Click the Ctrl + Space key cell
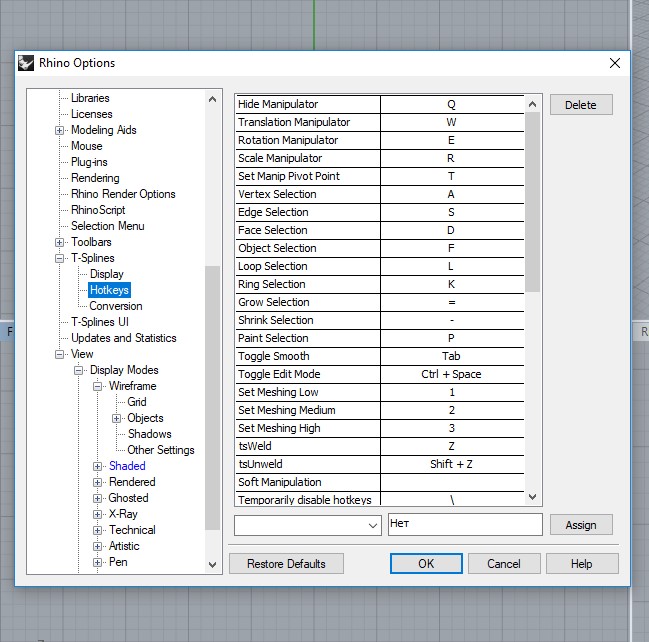 (x=452, y=375)
